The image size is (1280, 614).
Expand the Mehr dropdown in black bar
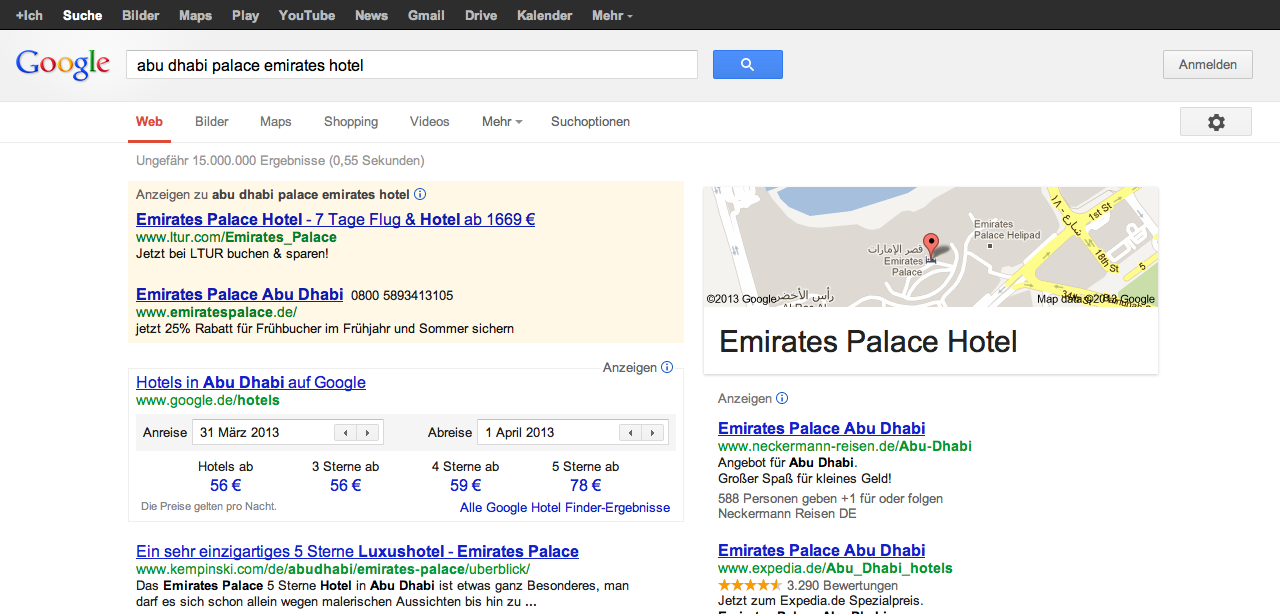(x=612, y=15)
